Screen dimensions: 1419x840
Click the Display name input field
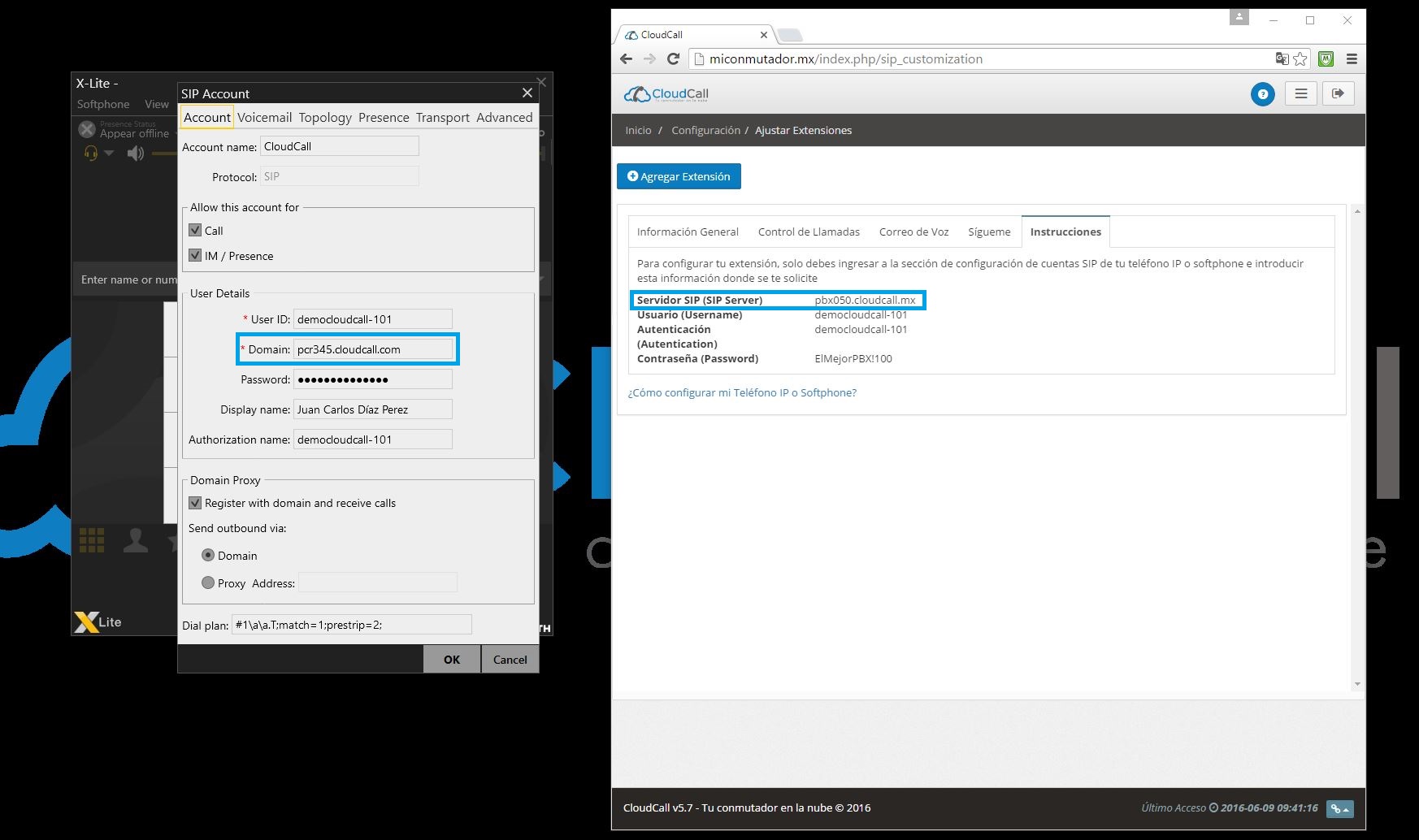(x=373, y=409)
